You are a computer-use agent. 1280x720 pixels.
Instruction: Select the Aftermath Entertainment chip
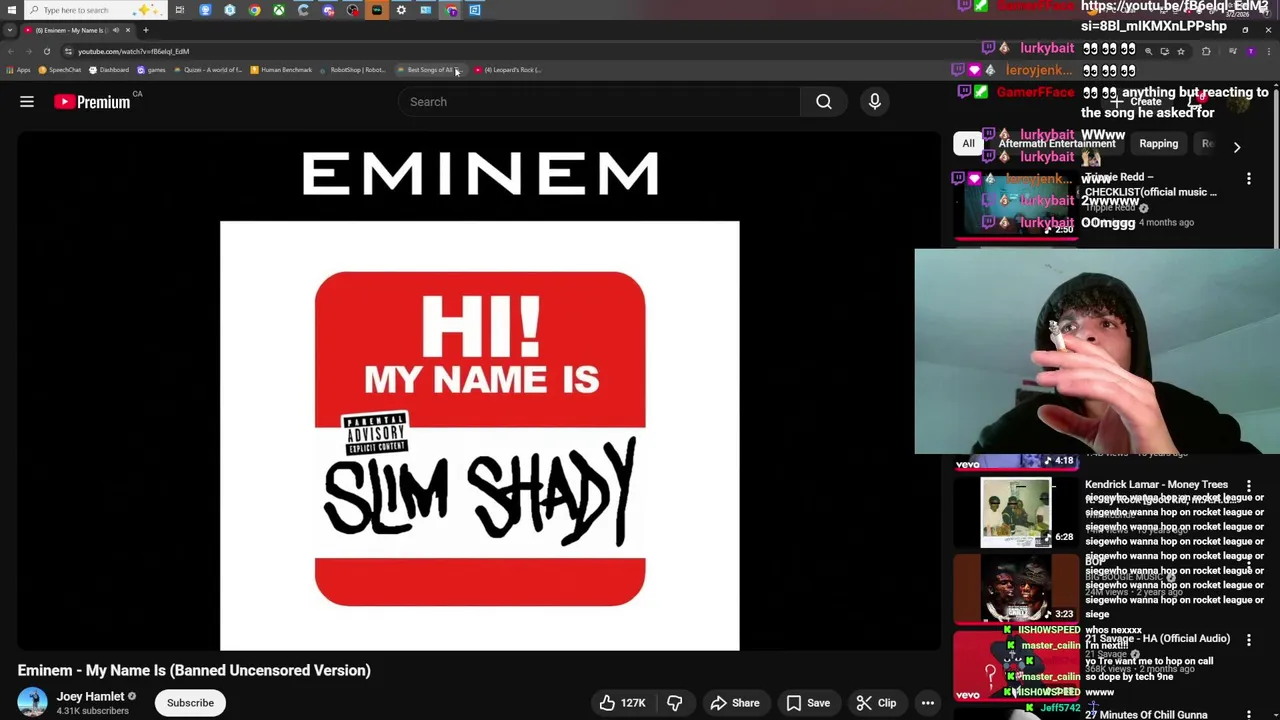[x=1056, y=144]
